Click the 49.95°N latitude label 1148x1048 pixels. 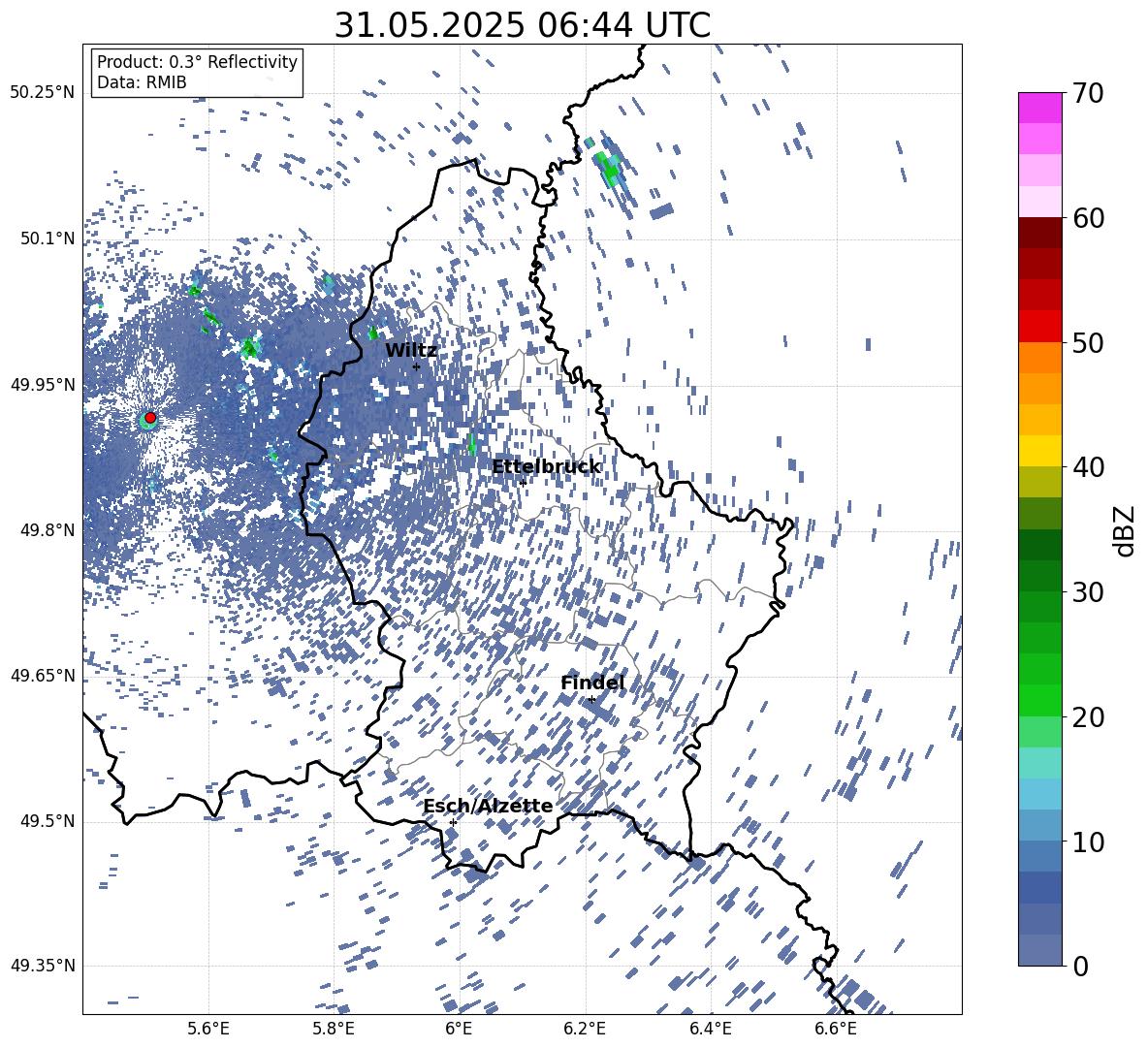[x=42, y=384]
